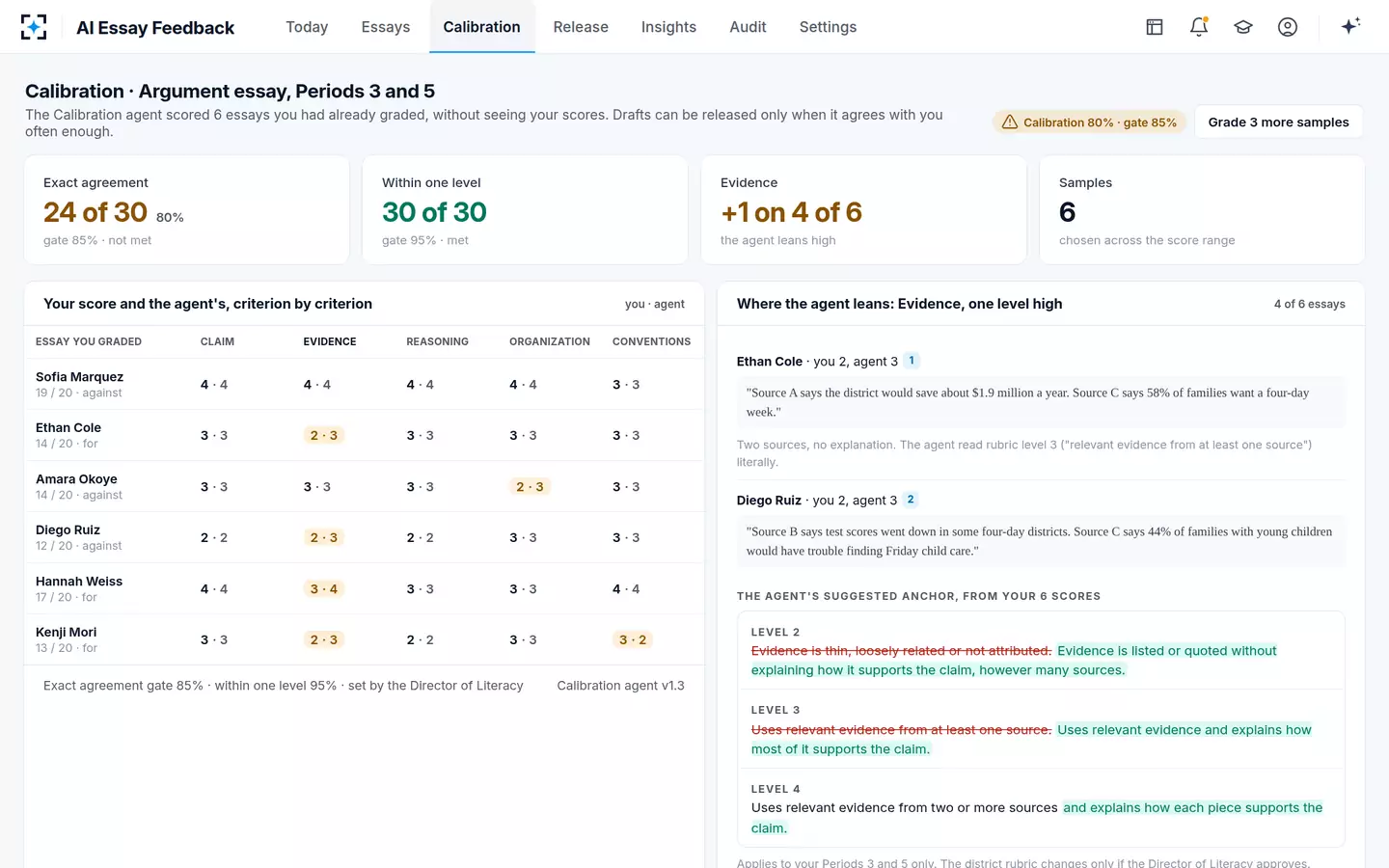The image size is (1389, 868).
Task: Click footnote badge 1 beside Ethan Cole
Action: (x=912, y=361)
